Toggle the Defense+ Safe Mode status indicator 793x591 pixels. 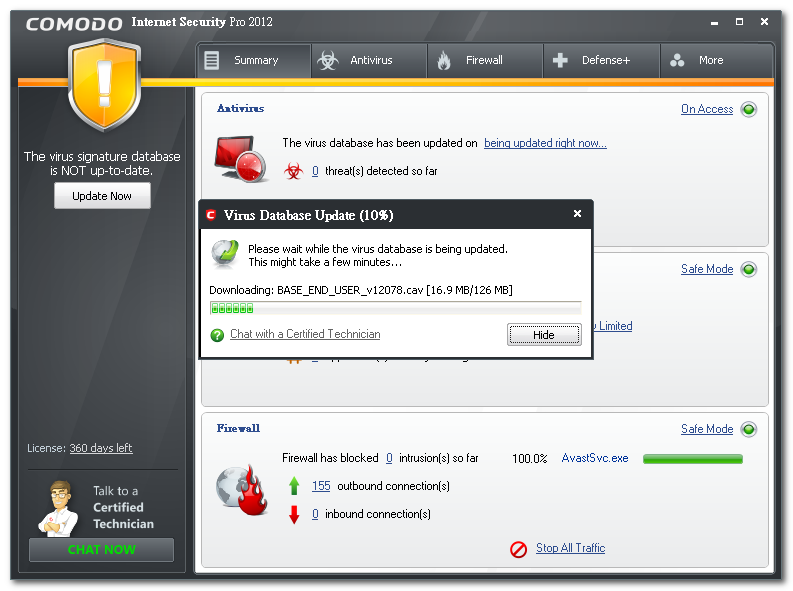[x=749, y=270]
